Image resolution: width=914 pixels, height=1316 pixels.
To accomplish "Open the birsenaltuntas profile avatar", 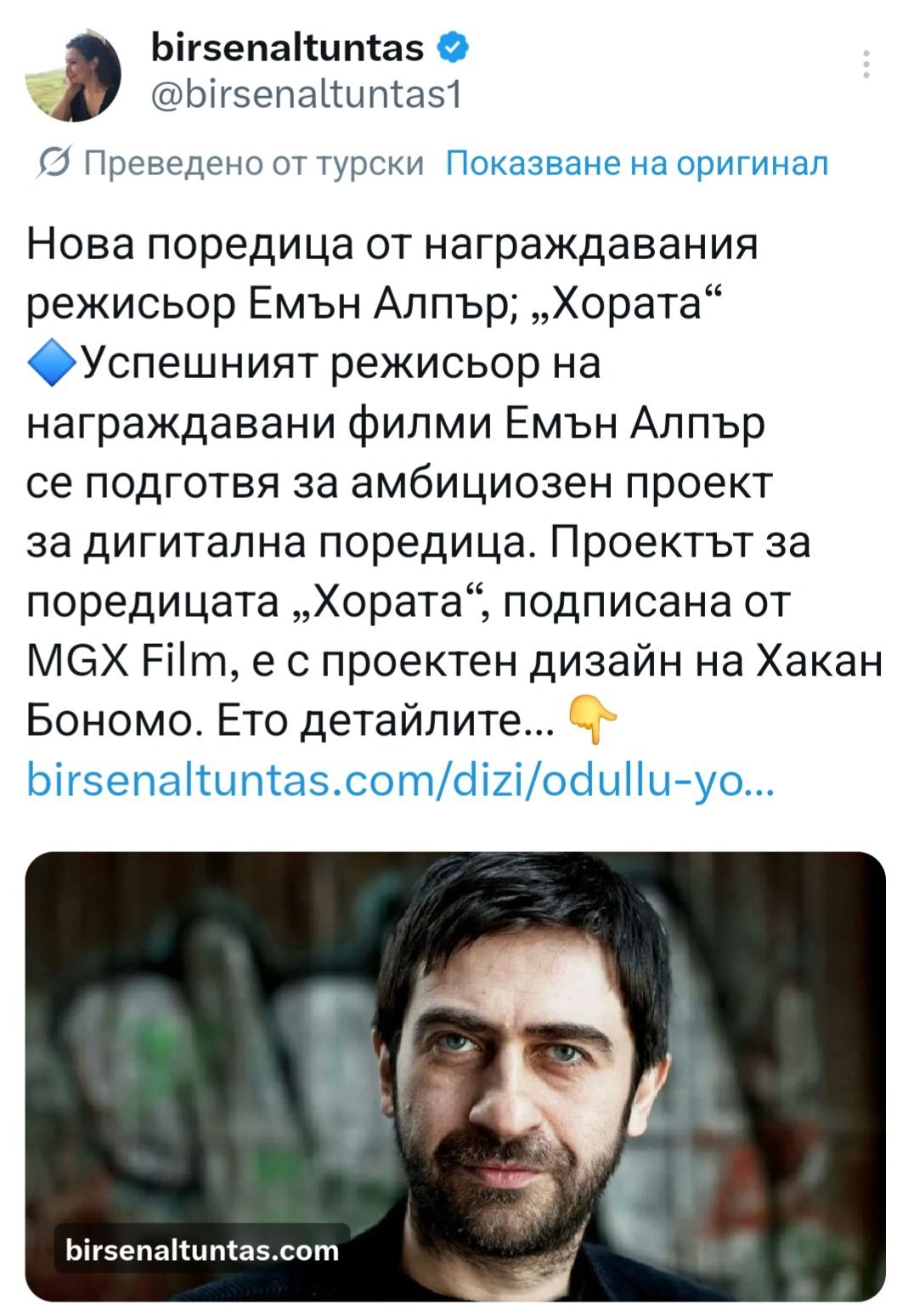I will pos(73,76).
